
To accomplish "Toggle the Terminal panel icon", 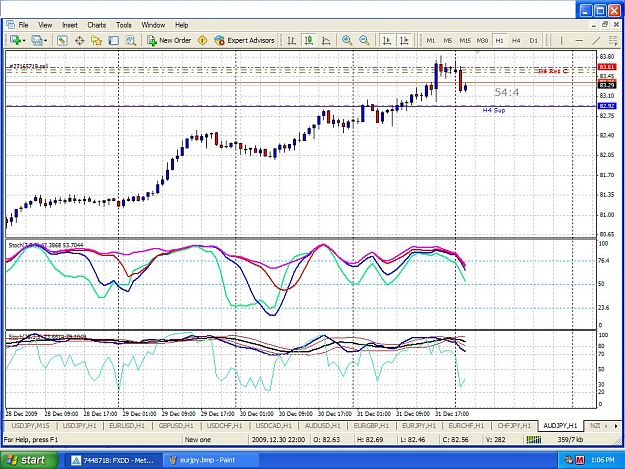I will (x=114, y=40).
